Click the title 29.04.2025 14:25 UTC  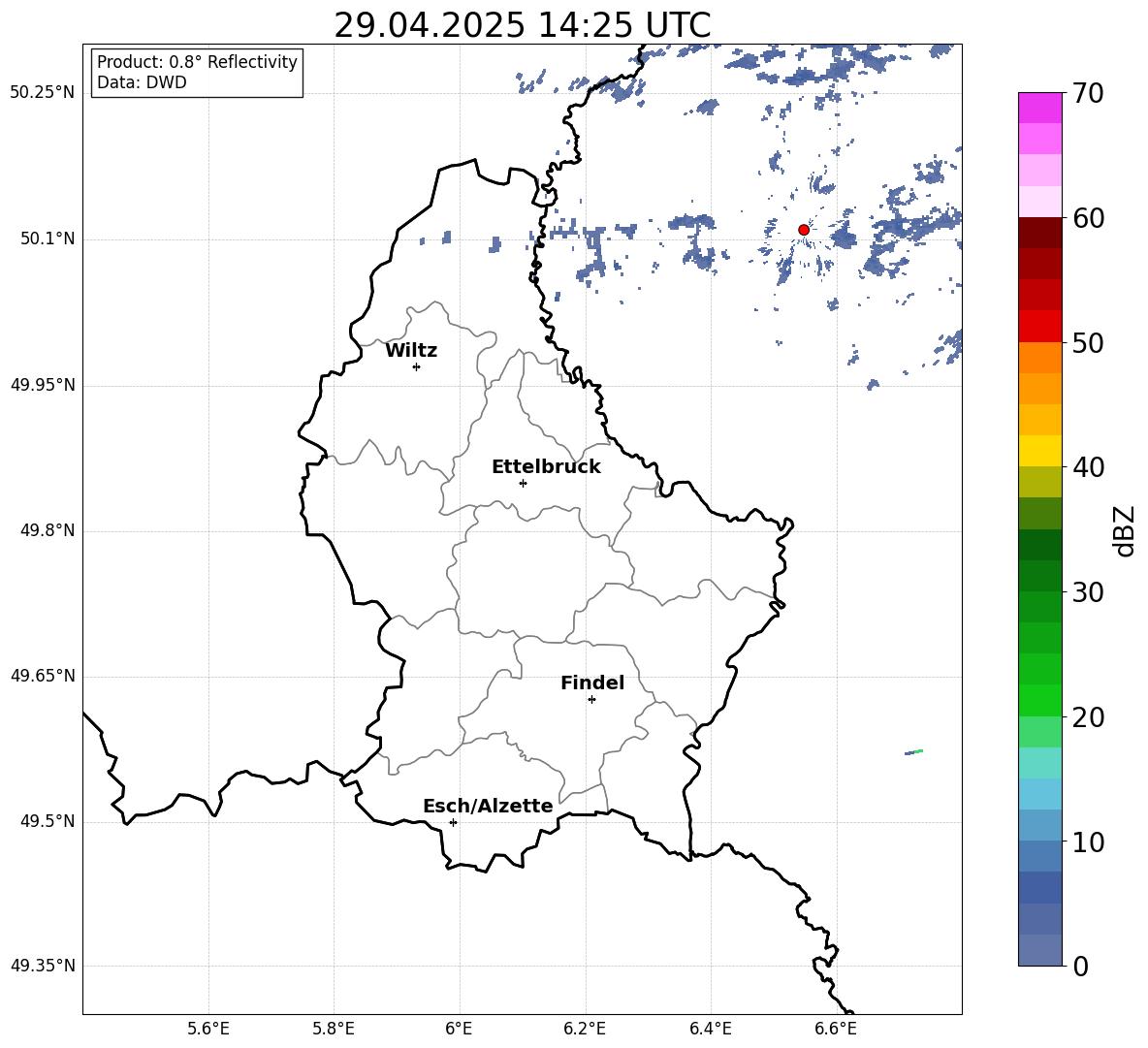coord(522,25)
